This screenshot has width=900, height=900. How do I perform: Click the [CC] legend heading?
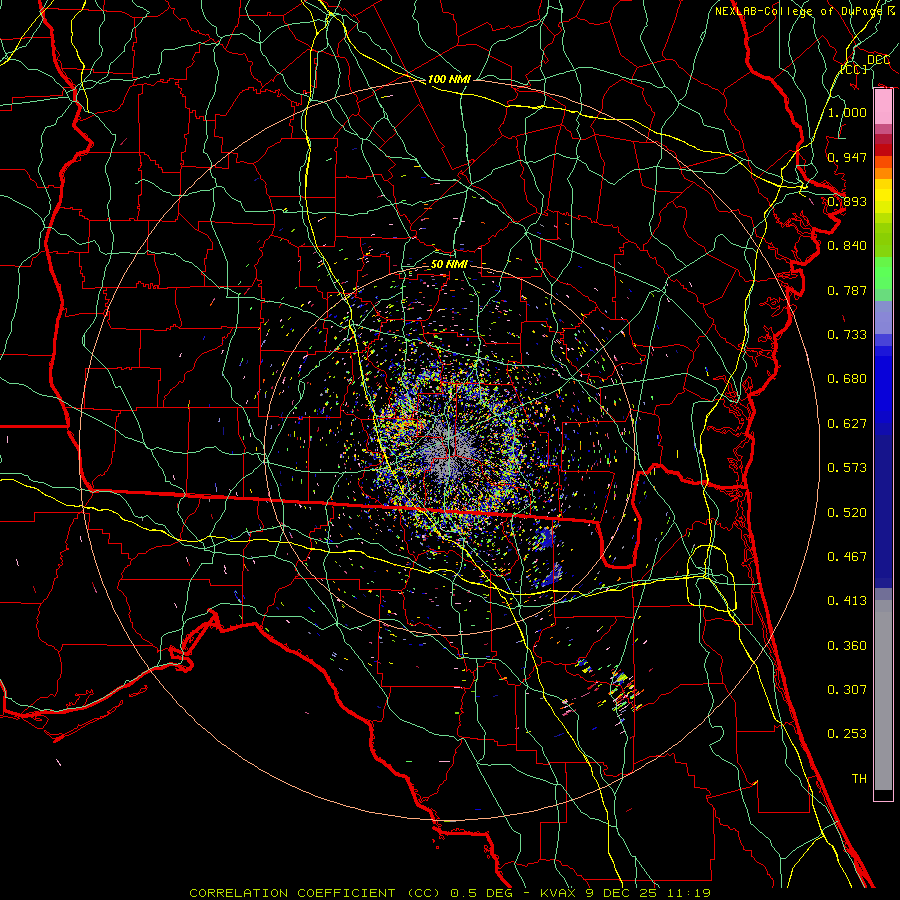pos(854,69)
